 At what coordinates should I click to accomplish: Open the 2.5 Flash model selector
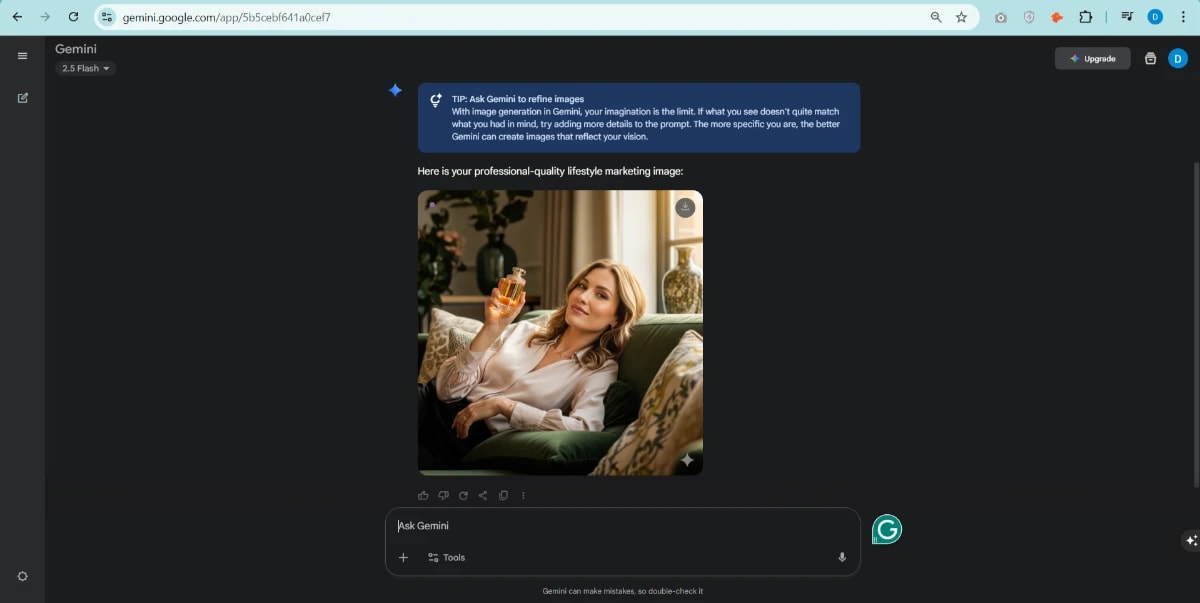click(x=84, y=68)
